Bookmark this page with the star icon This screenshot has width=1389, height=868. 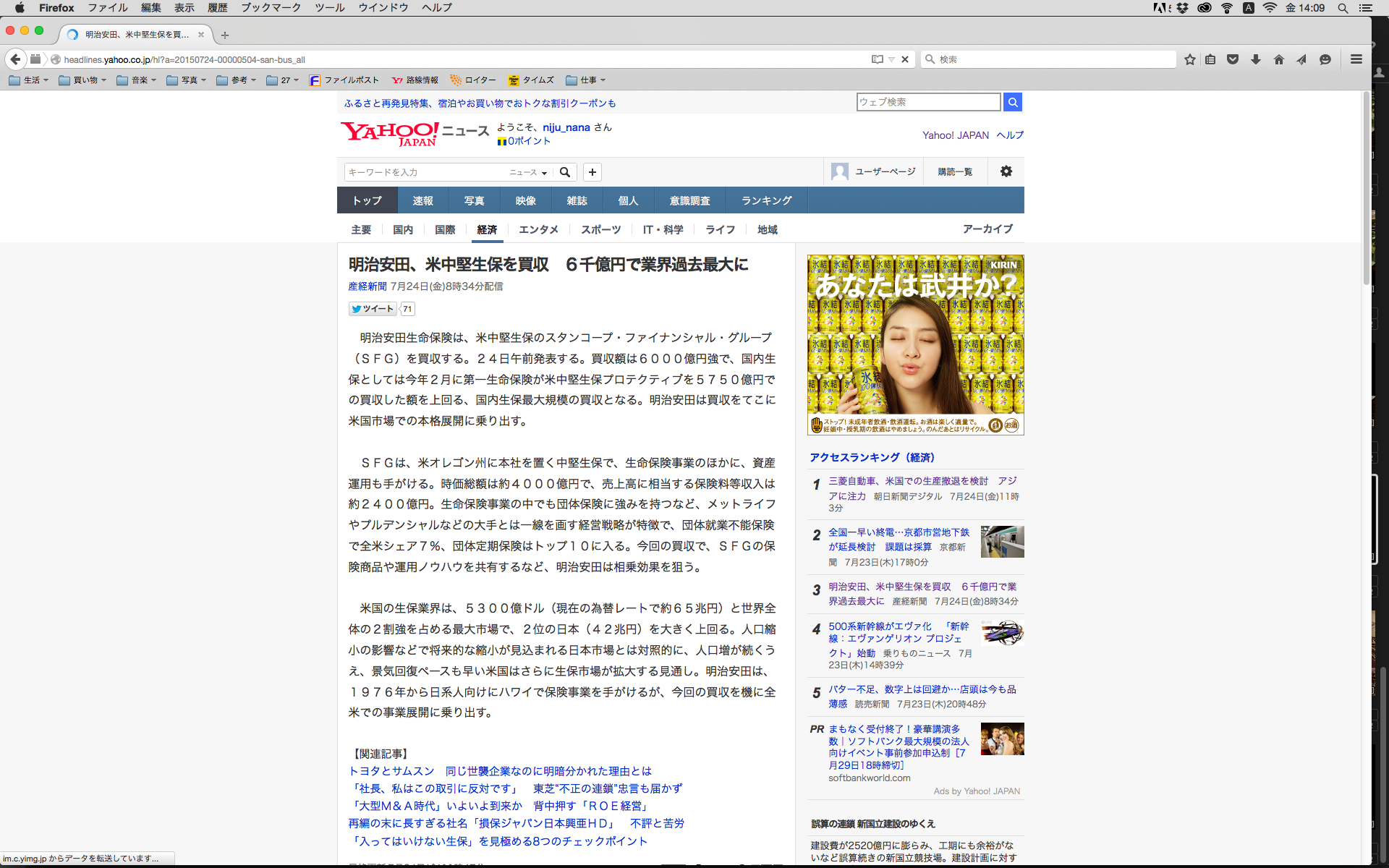point(1189,59)
